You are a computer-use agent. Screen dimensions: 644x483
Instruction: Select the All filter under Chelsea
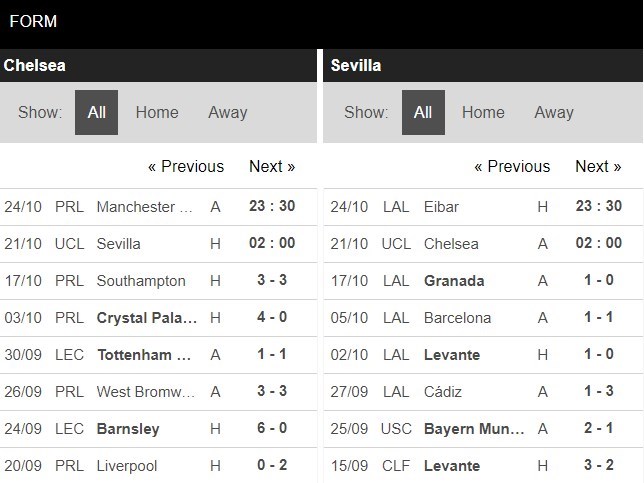[x=97, y=113]
